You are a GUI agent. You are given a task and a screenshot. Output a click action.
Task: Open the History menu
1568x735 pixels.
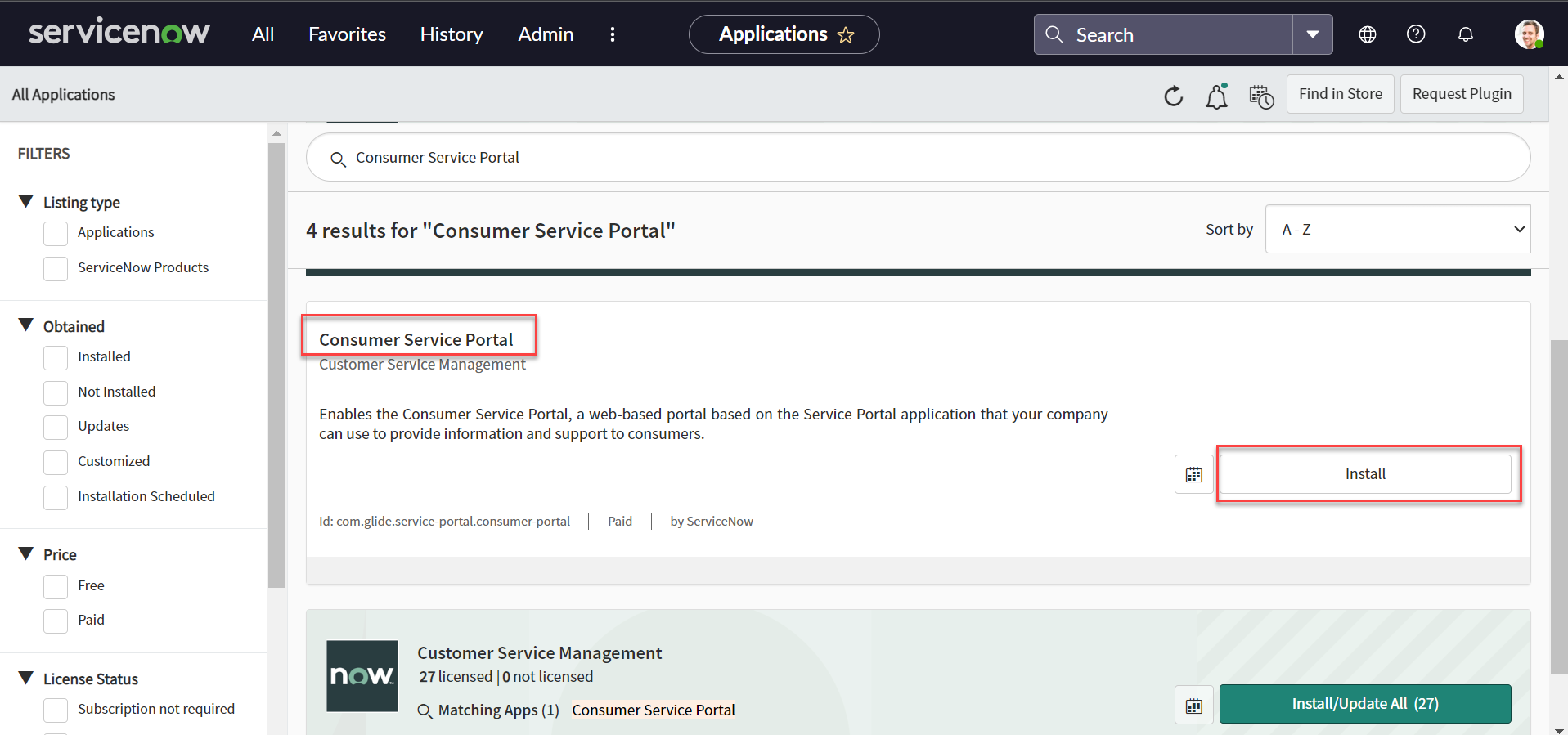(x=451, y=34)
